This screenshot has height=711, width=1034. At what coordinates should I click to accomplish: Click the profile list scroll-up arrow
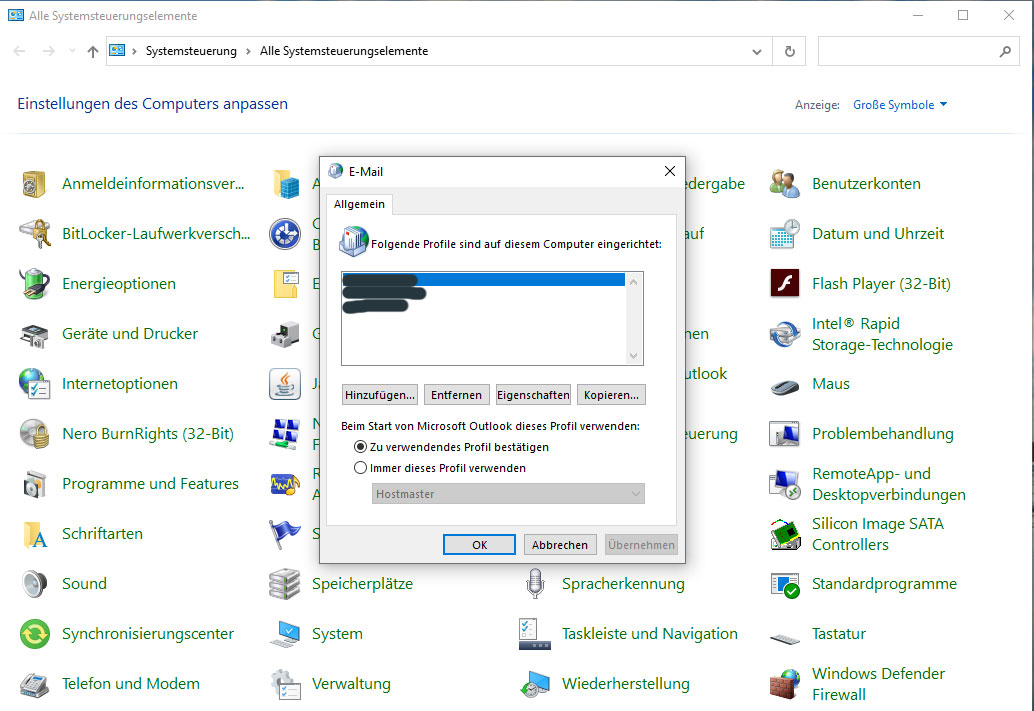[634, 282]
